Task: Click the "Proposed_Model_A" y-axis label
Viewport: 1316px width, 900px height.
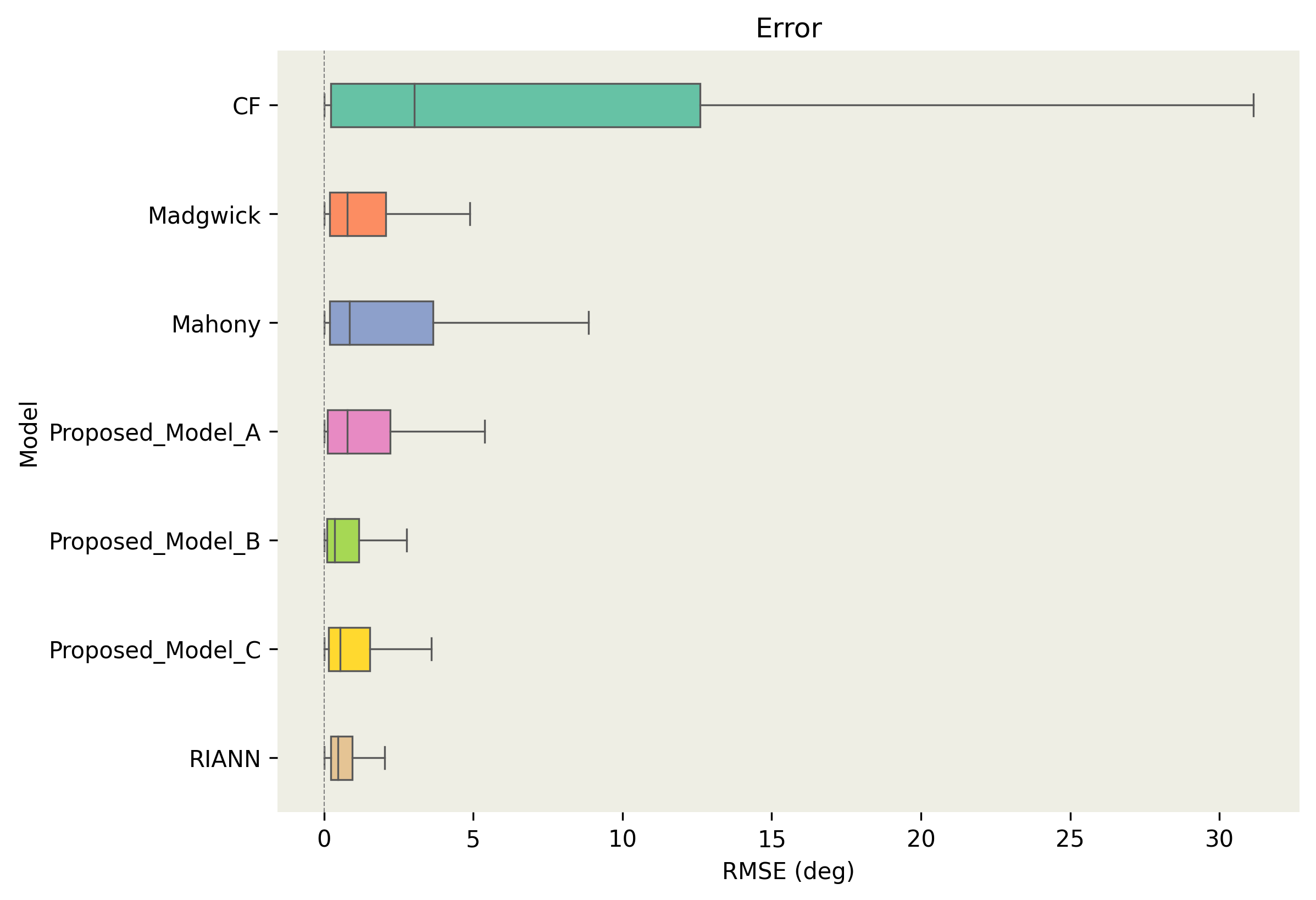Action: coord(154,433)
